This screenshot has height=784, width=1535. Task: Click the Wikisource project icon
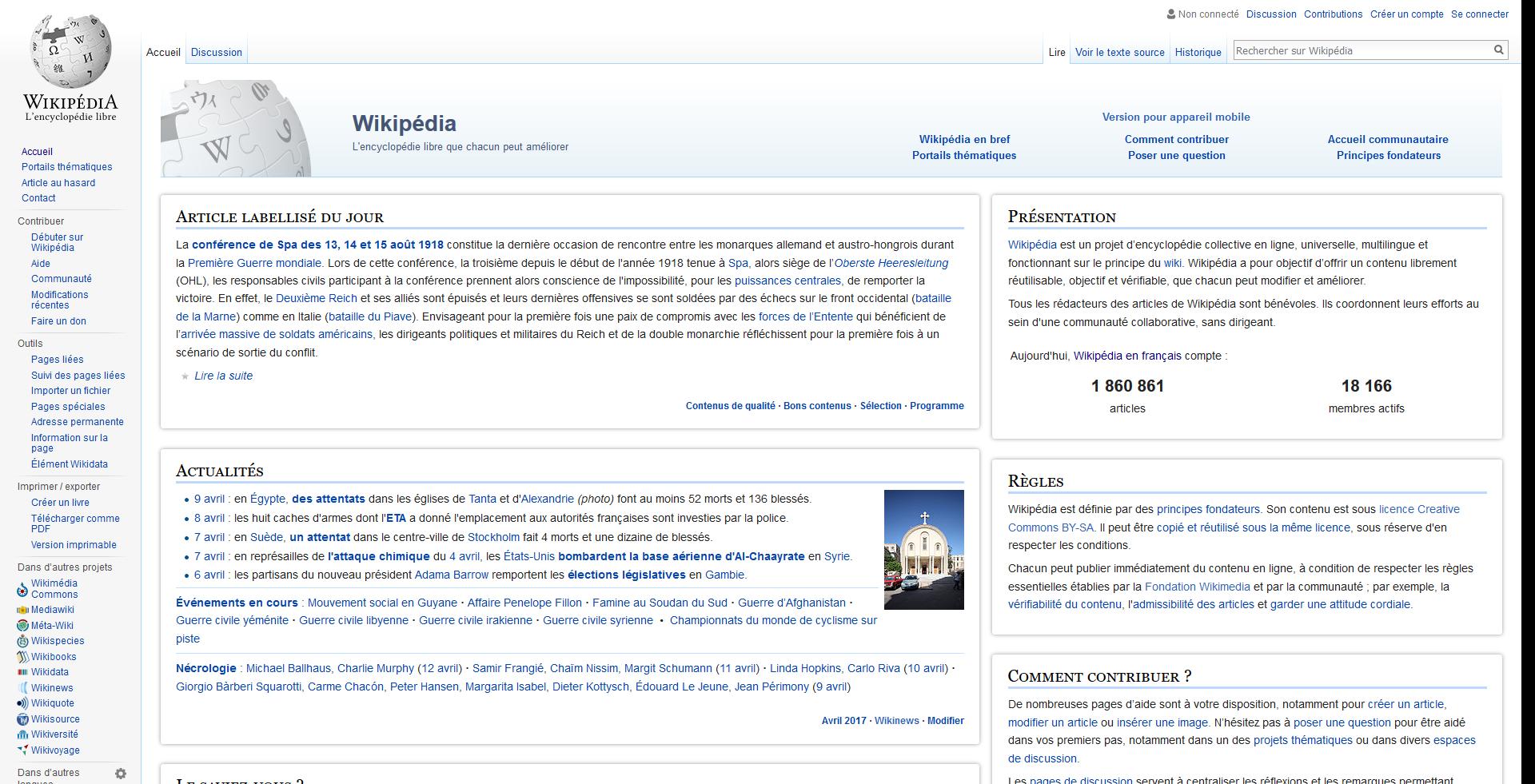(x=22, y=719)
